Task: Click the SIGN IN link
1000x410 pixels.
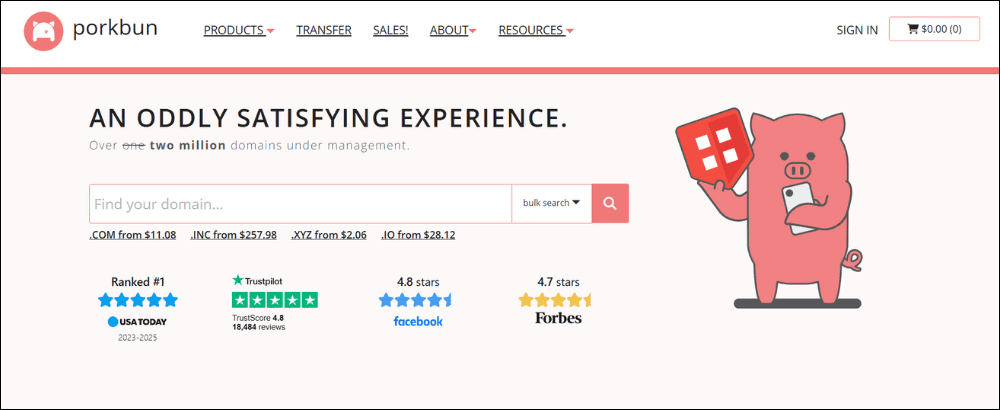Action: coord(857,30)
